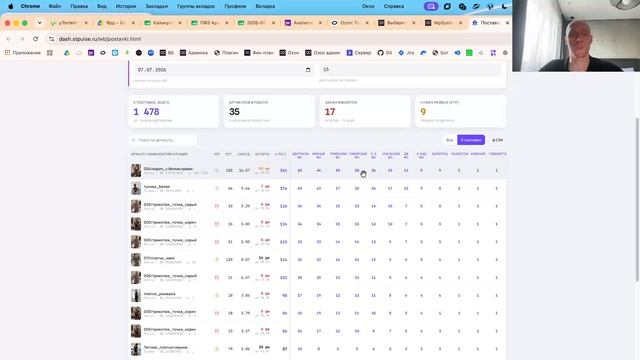Click the purple screen-recording icon in the menu bar
Image resolution: width=640 pixels, height=360 pixels.
[x=431, y=6]
